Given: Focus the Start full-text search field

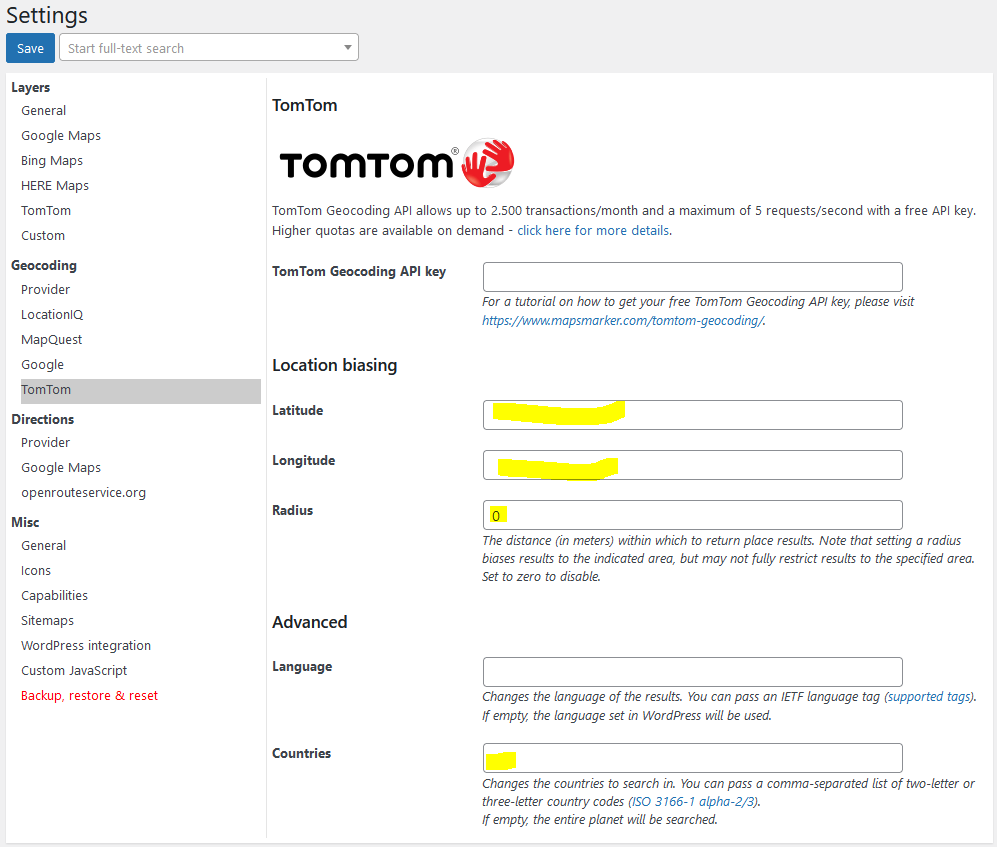Looking at the screenshot, I should 209,48.
